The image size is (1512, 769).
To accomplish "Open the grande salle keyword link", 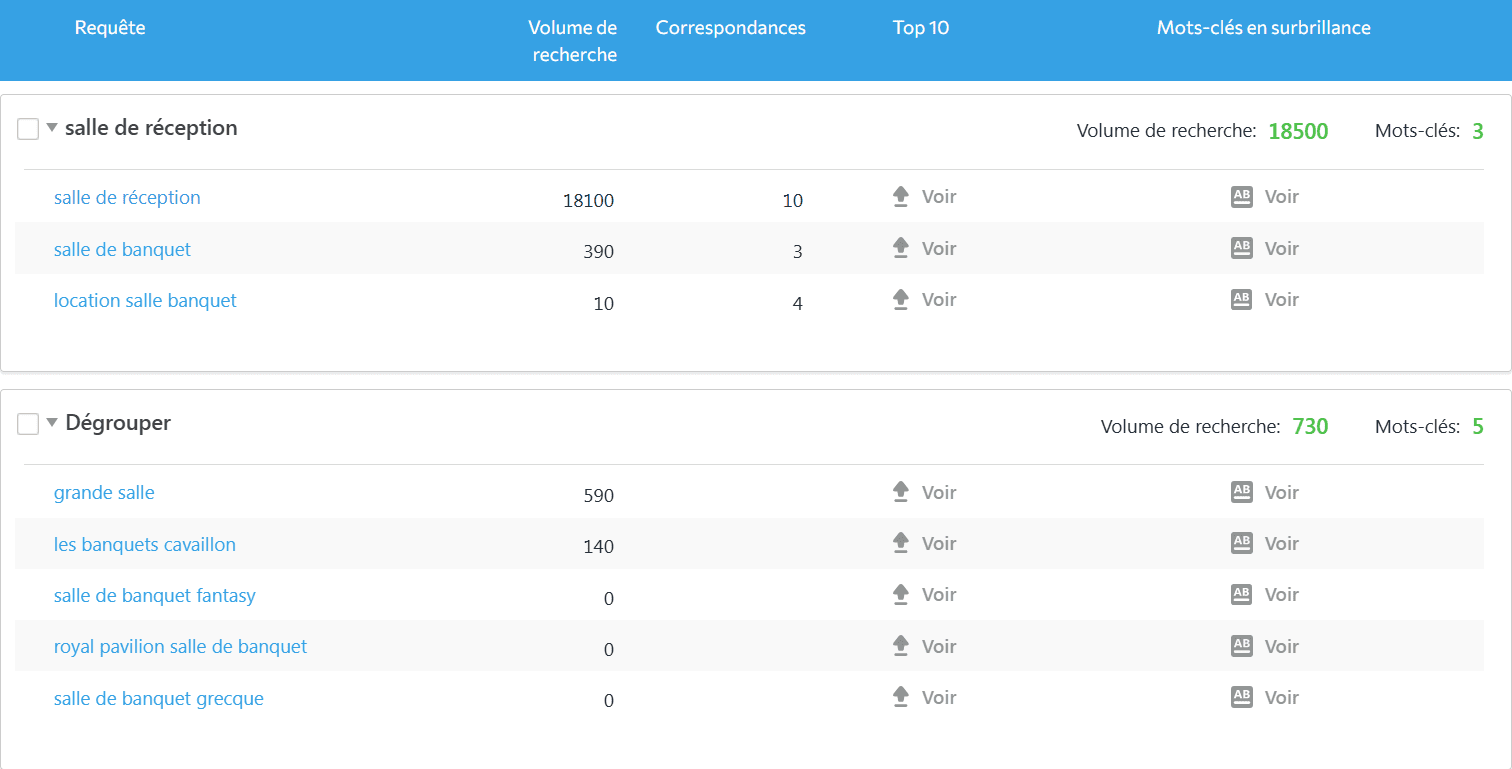I will pos(104,492).
